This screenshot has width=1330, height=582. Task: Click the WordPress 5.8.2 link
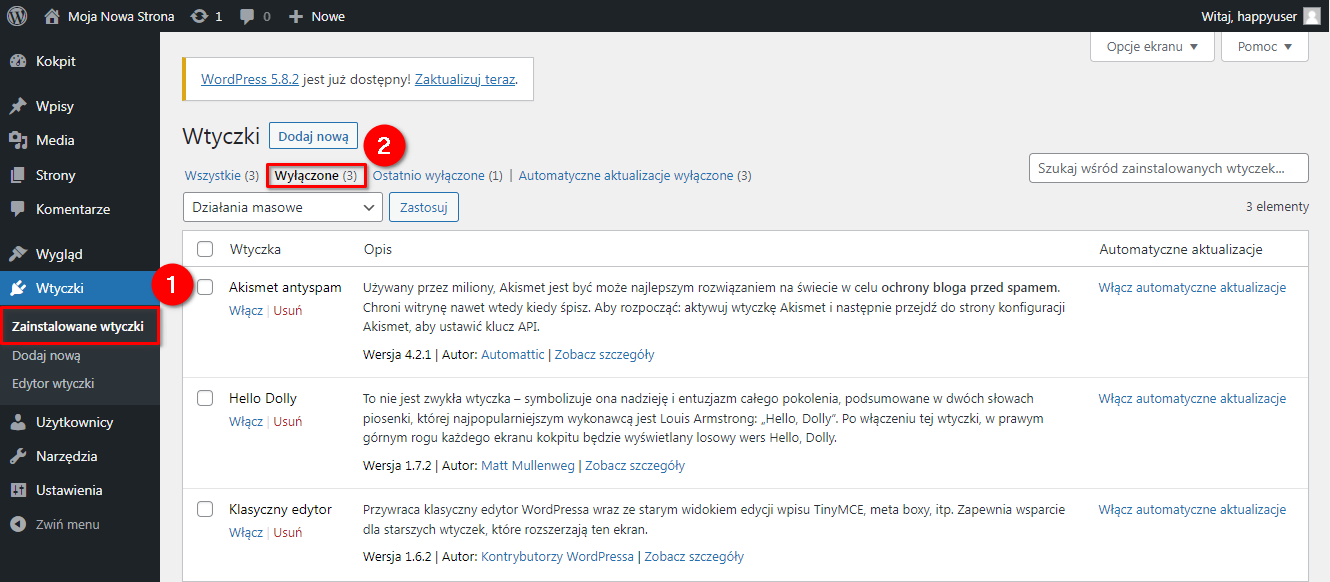tap(250, 79)
